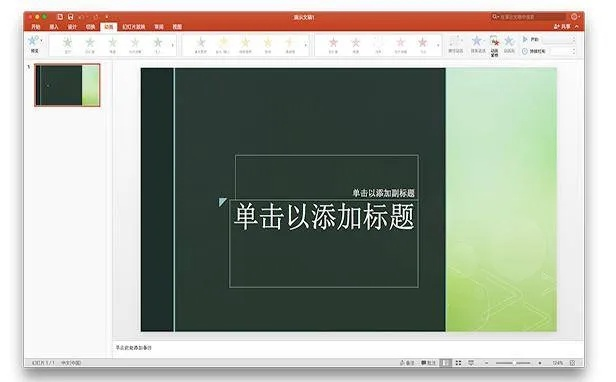Switch to the 开始 Home tab
This screenshot has width=616, height=382.
click(x=36, y=27)
